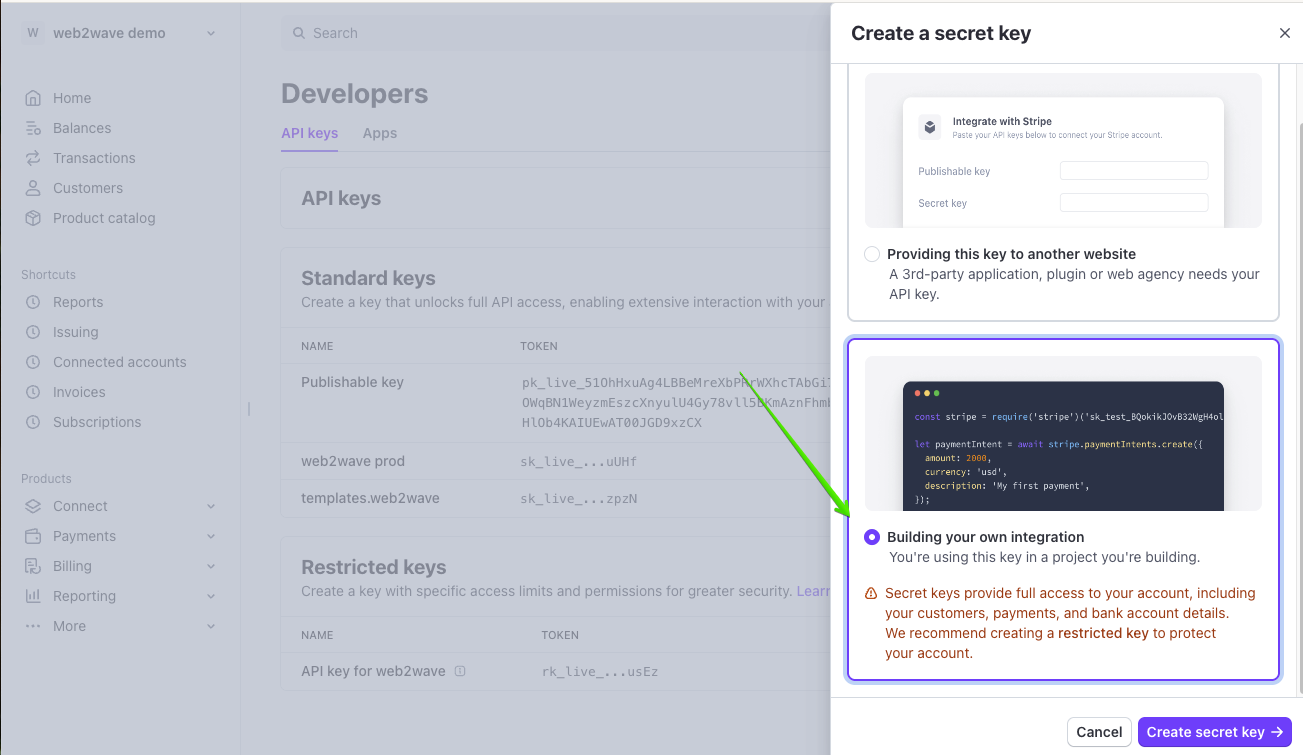
Task: Click the W account avatar icon
Action: (33, 33)
